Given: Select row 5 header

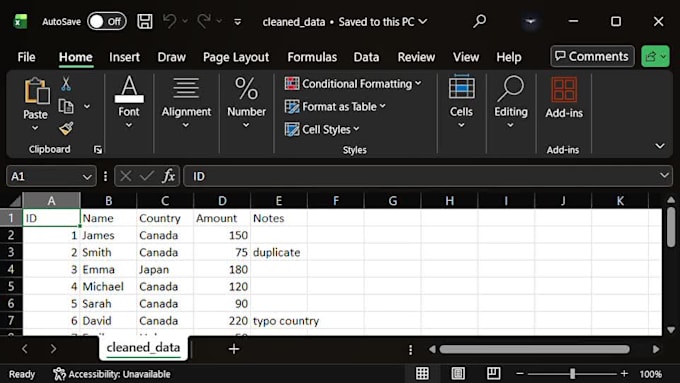Looking at the screenshot, I should (11, 286).
